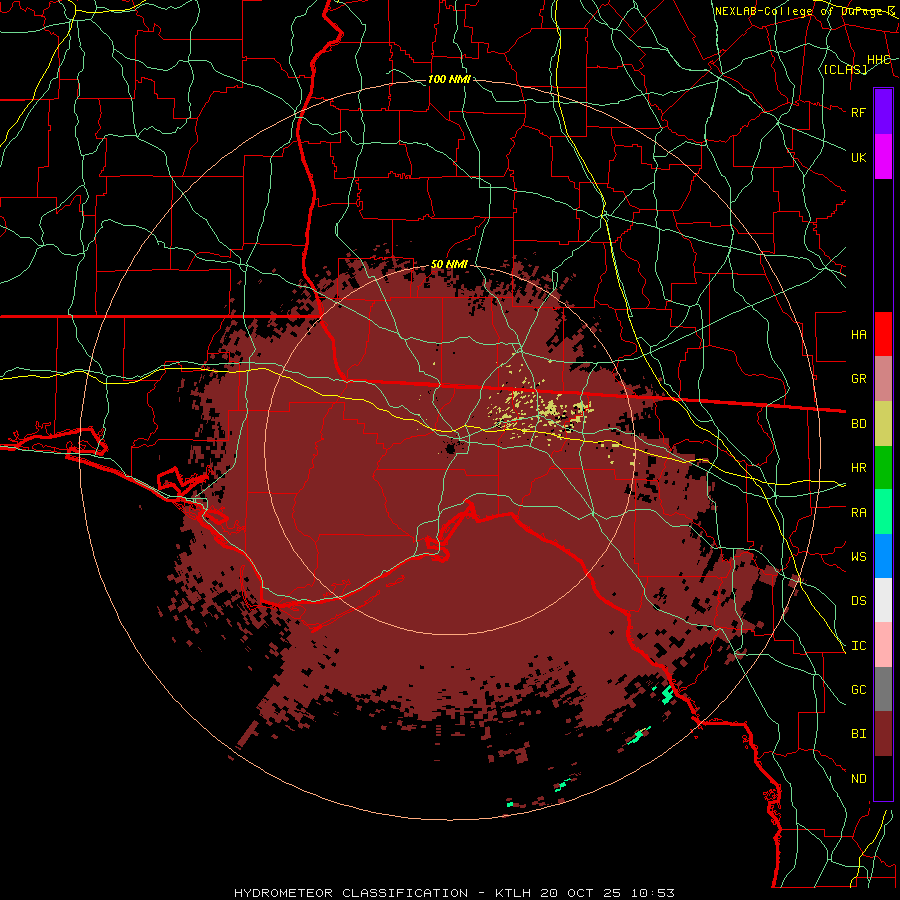The width and height of the screenshot is (900, 900).
Task: Click the HR legend label
Action: (x=858, y=468)
